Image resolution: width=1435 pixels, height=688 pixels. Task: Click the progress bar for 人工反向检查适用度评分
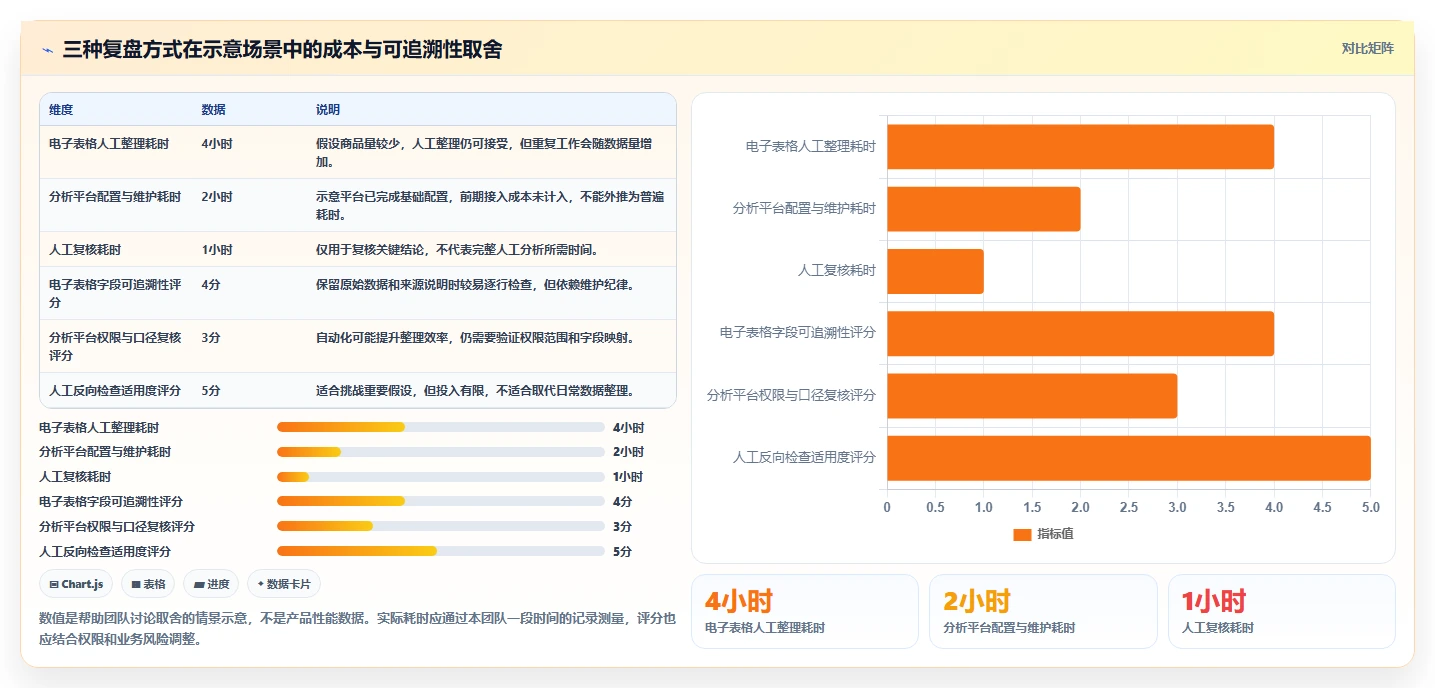441,551
